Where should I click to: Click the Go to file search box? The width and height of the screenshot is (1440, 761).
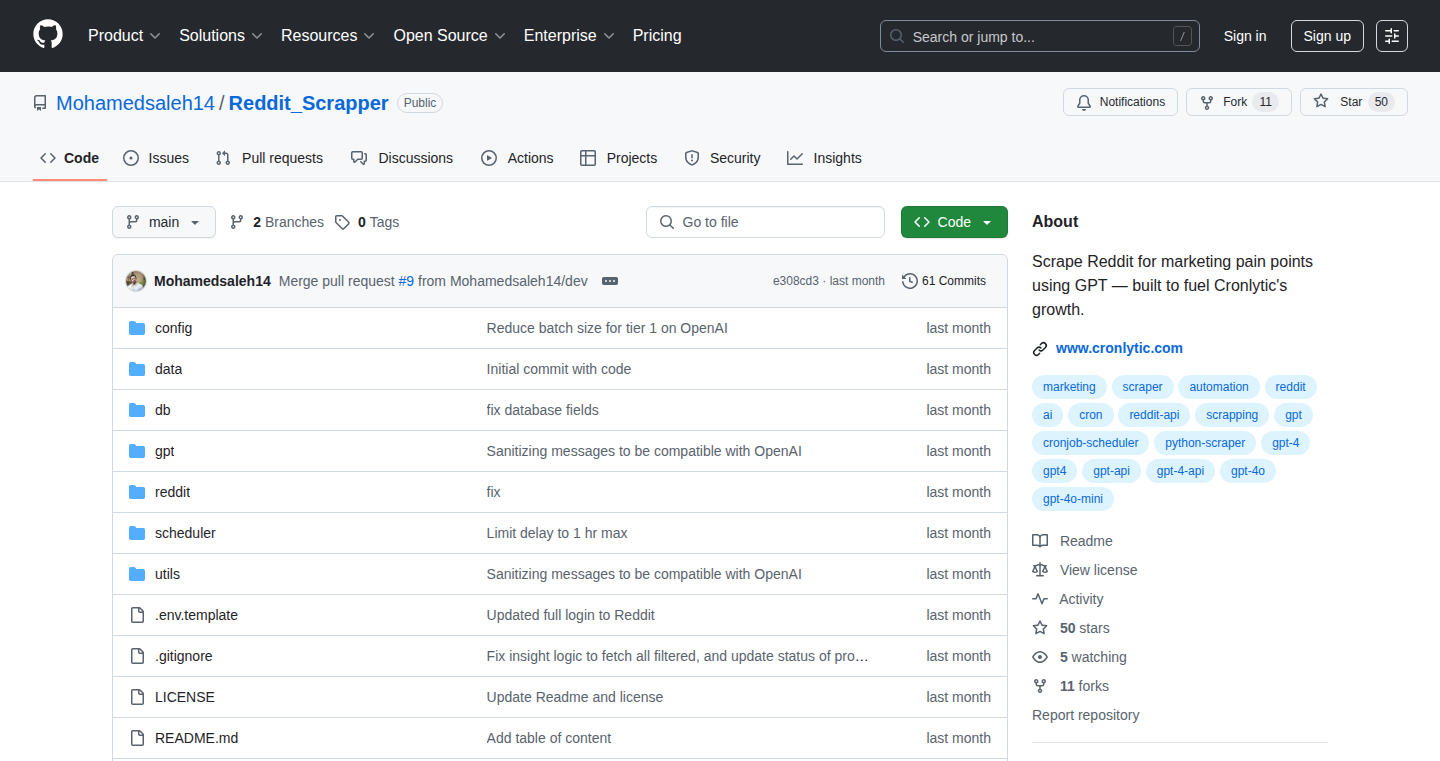765,222
